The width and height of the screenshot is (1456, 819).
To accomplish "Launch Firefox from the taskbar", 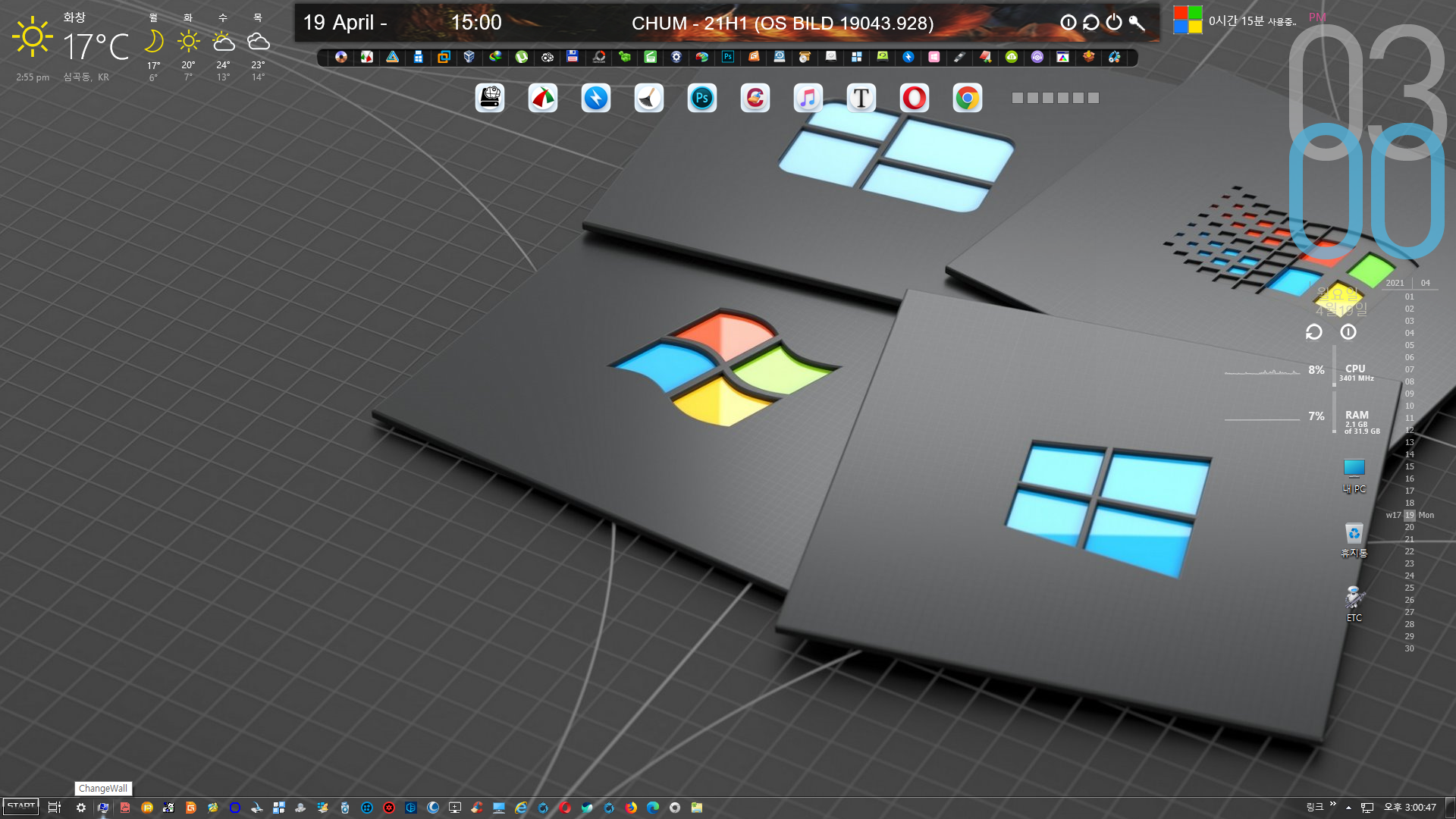I will pyautogui.click(x=631, y=808).
